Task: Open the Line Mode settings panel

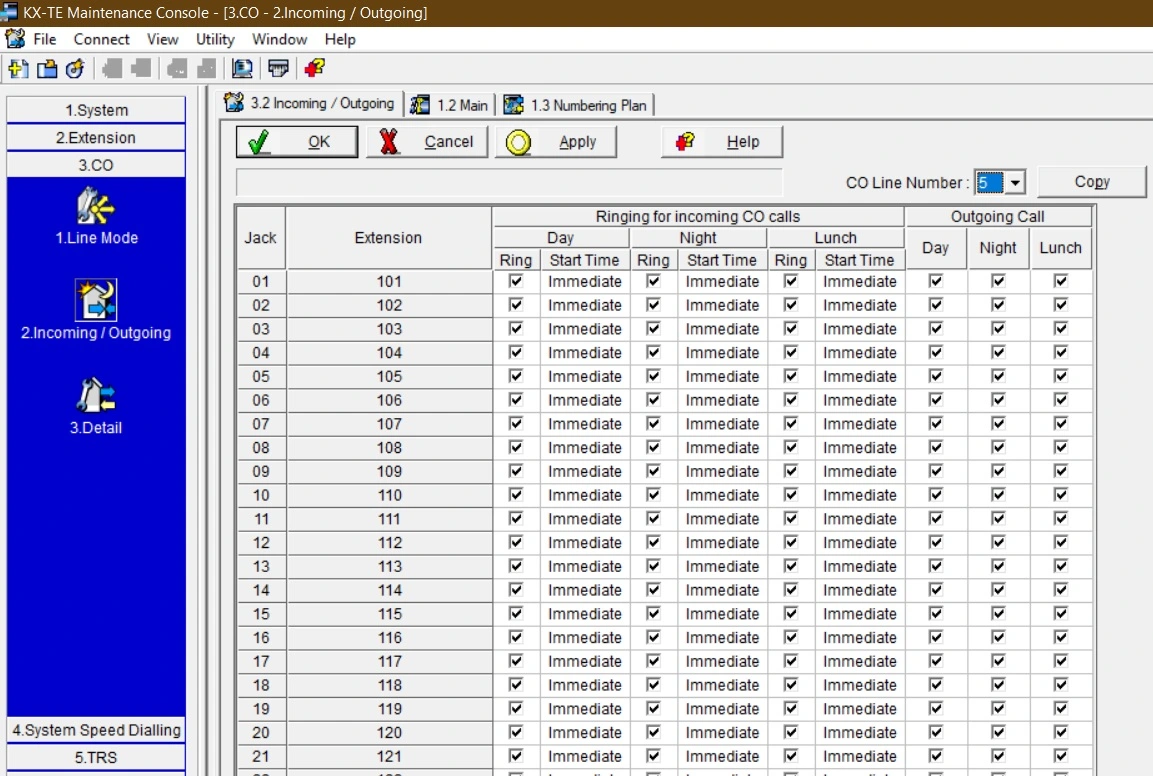Action: tap(96, 220)
